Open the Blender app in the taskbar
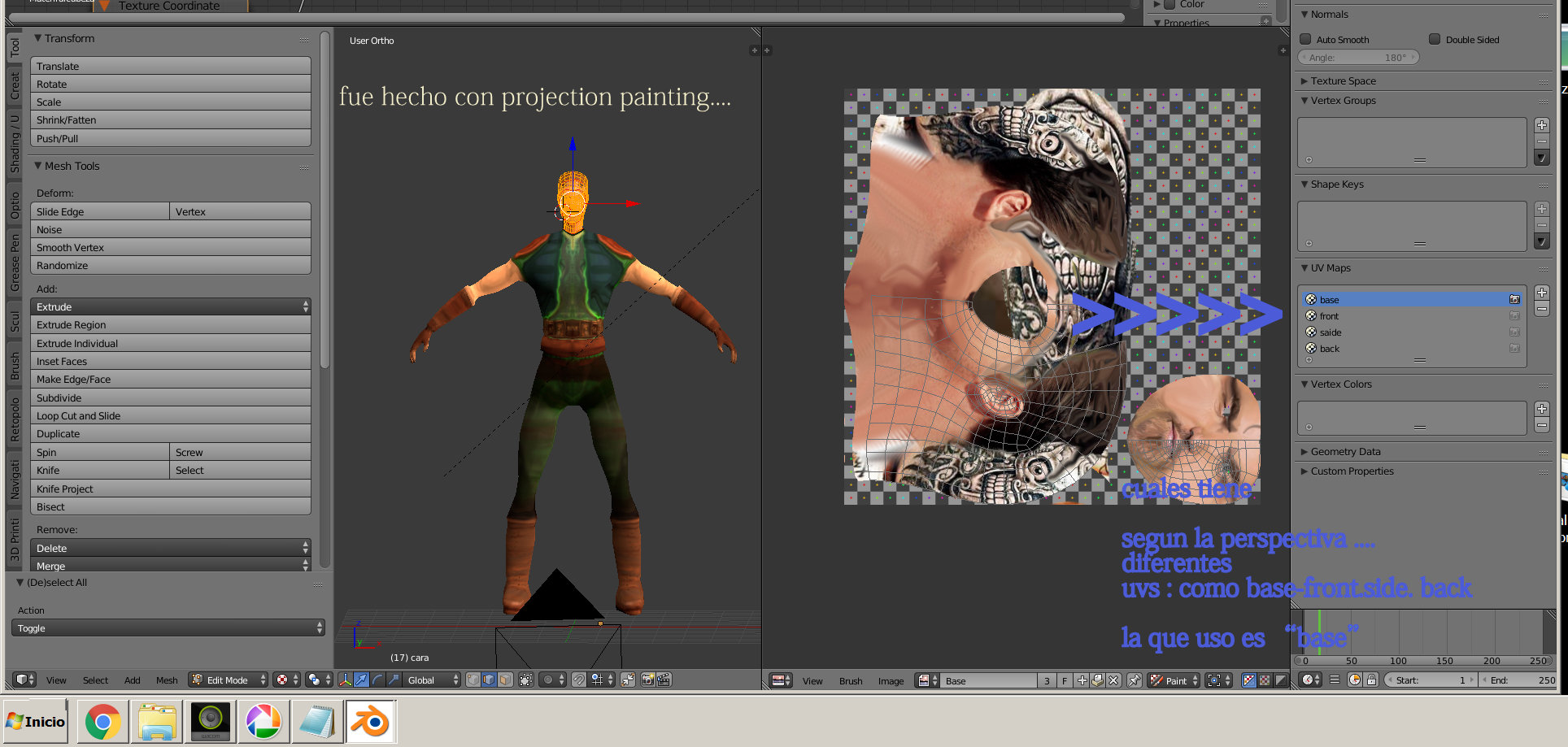1568x747 pixels. 371,721
